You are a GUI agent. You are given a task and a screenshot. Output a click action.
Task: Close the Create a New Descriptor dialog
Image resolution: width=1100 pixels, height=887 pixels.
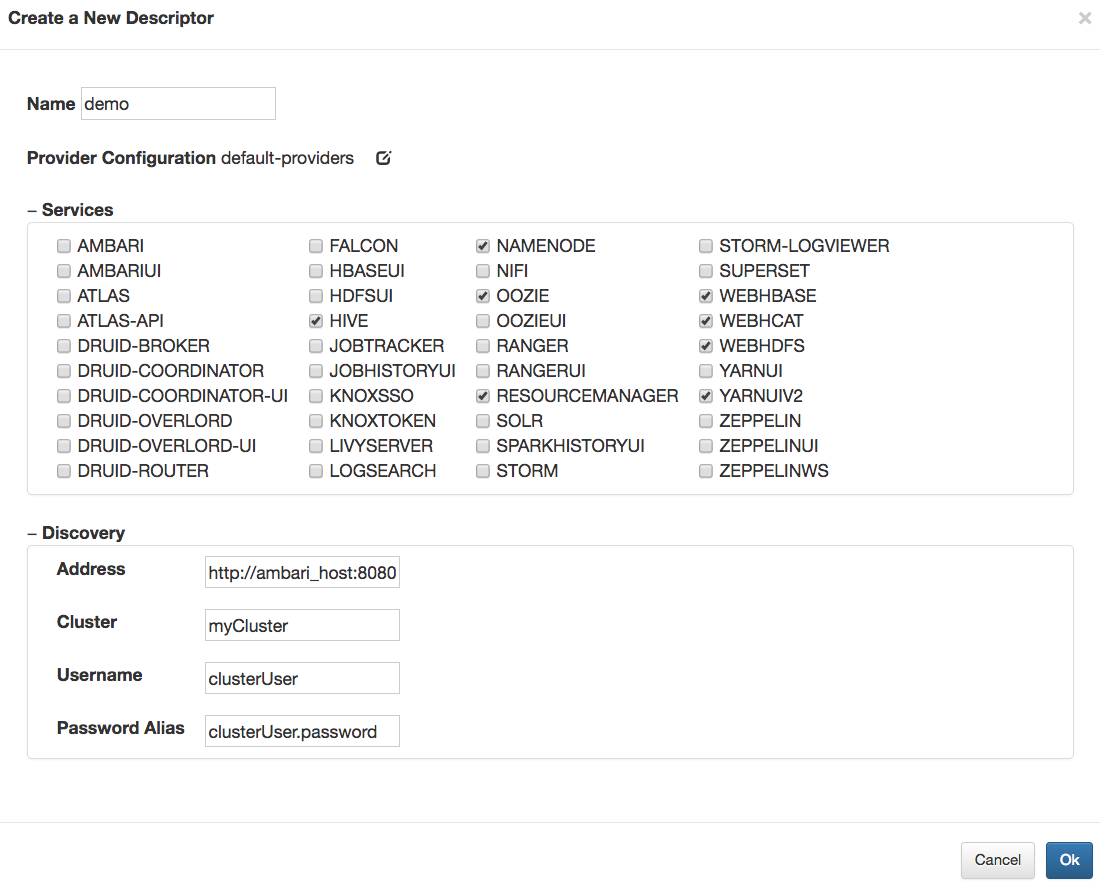tap(1084, 18)
